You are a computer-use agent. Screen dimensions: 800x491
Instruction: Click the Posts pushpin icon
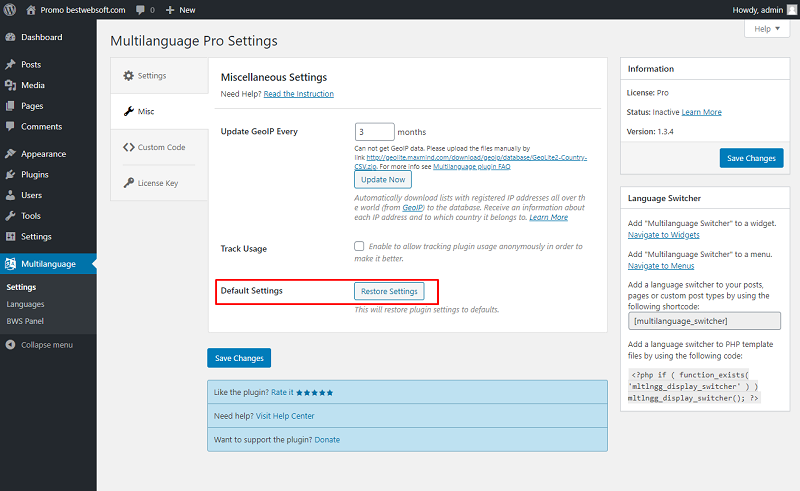click(10, 64)
